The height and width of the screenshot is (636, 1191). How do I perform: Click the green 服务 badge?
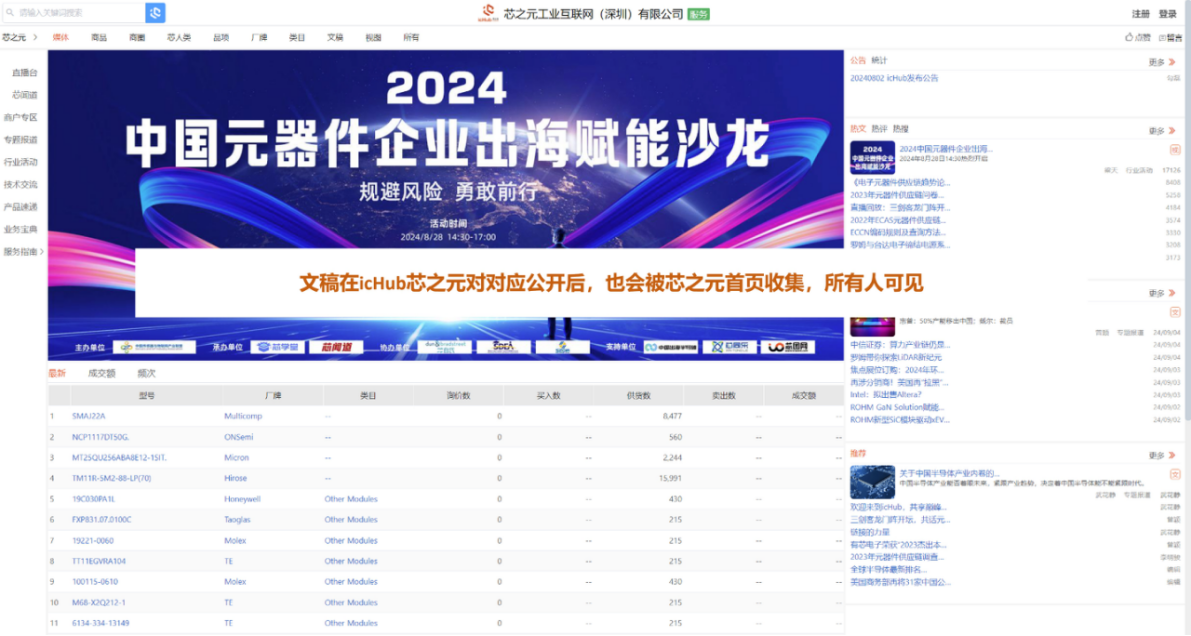[698, 14]
